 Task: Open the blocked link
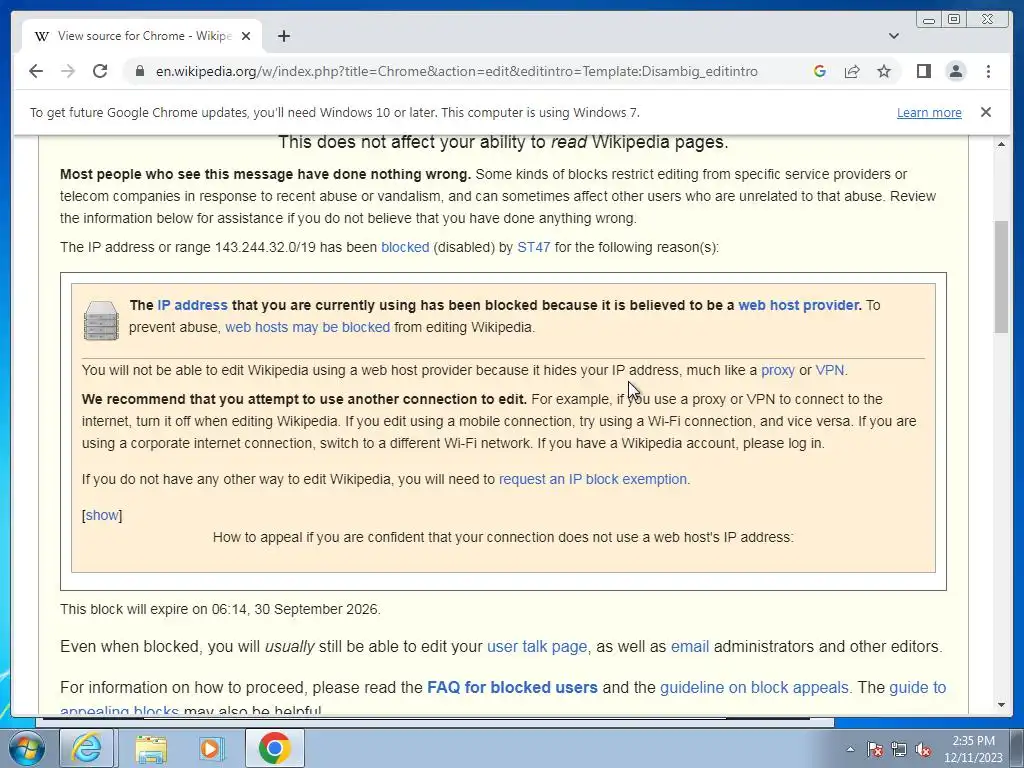click(405, 248)
